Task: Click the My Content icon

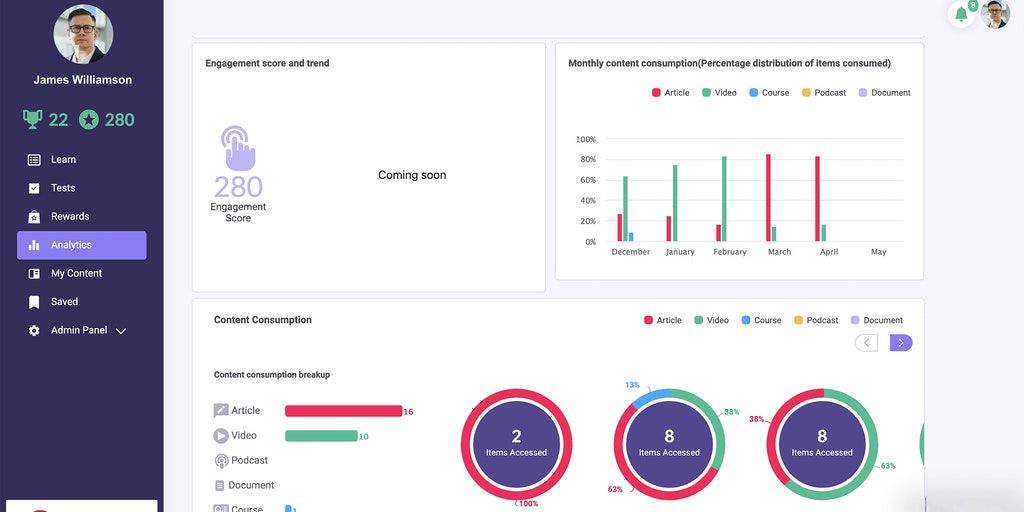Action: pos(34,274)
